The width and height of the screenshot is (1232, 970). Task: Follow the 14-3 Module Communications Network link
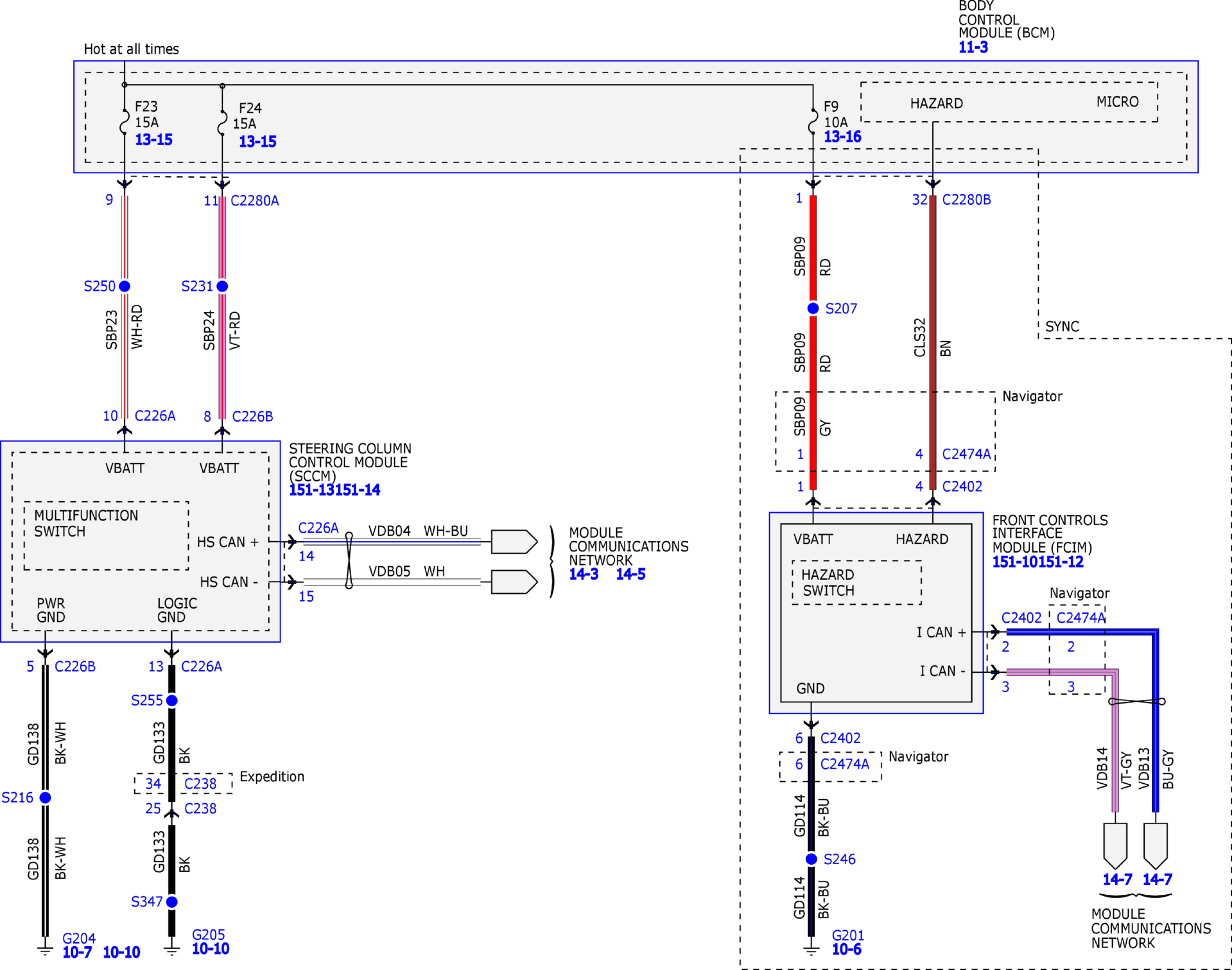(x=584, y=574)
